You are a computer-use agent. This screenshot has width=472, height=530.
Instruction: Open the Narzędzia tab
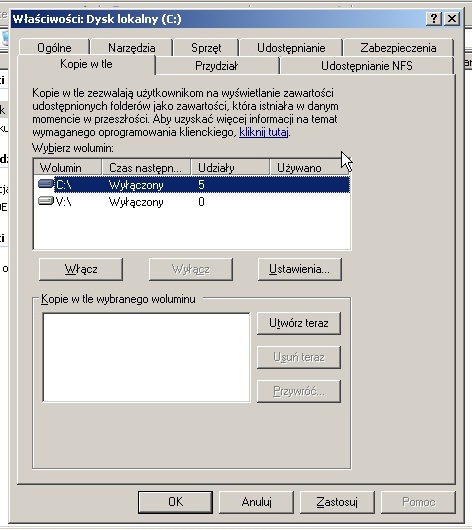(x=132, y=48)
